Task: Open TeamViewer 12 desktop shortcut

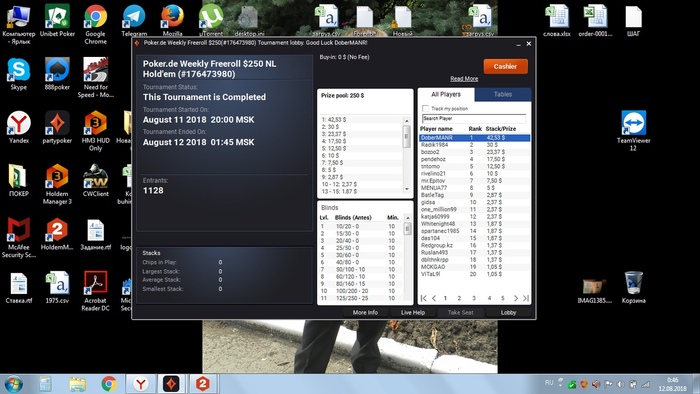Action: point(633,131)
